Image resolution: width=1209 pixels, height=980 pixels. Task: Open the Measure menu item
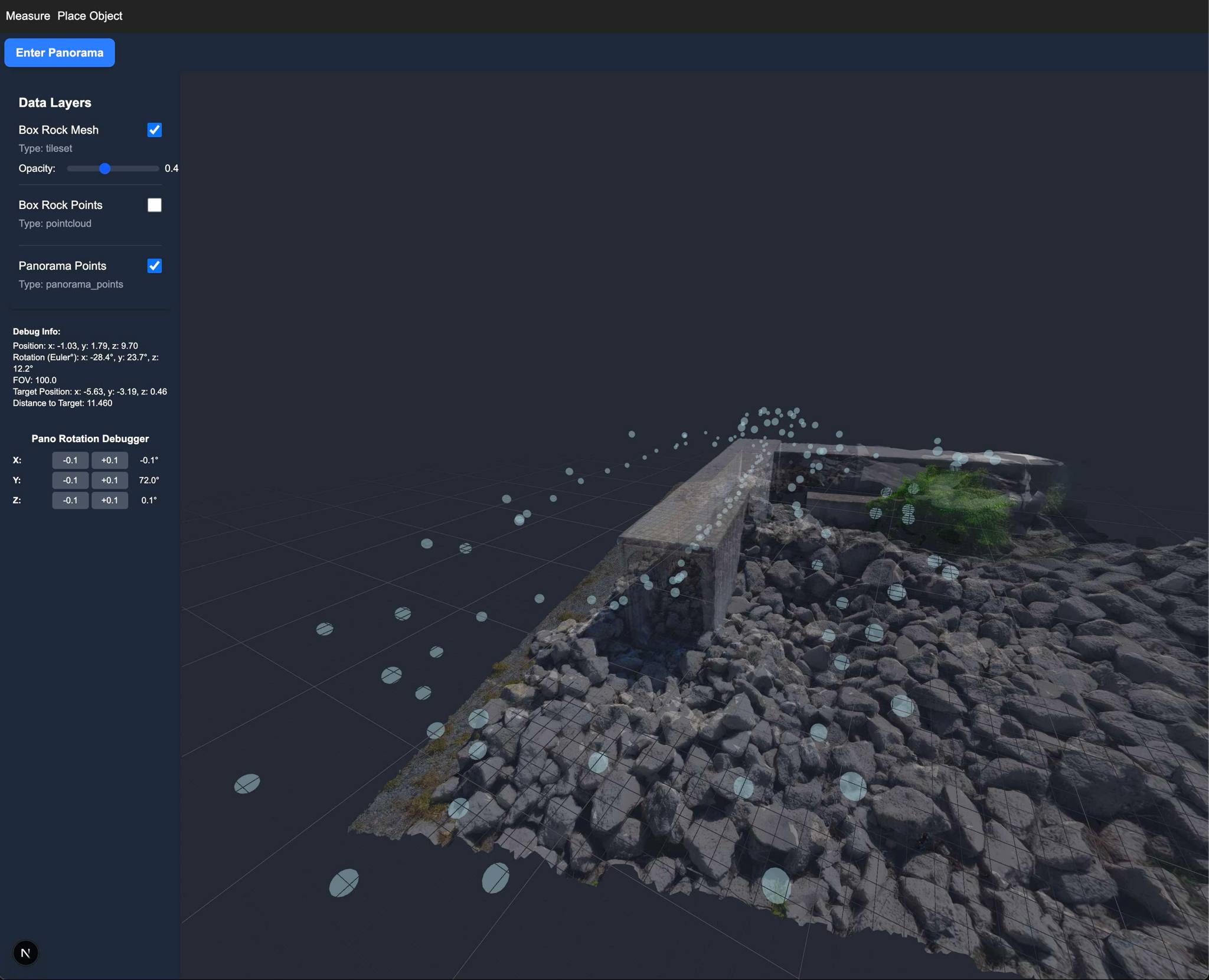pos(28,16)
